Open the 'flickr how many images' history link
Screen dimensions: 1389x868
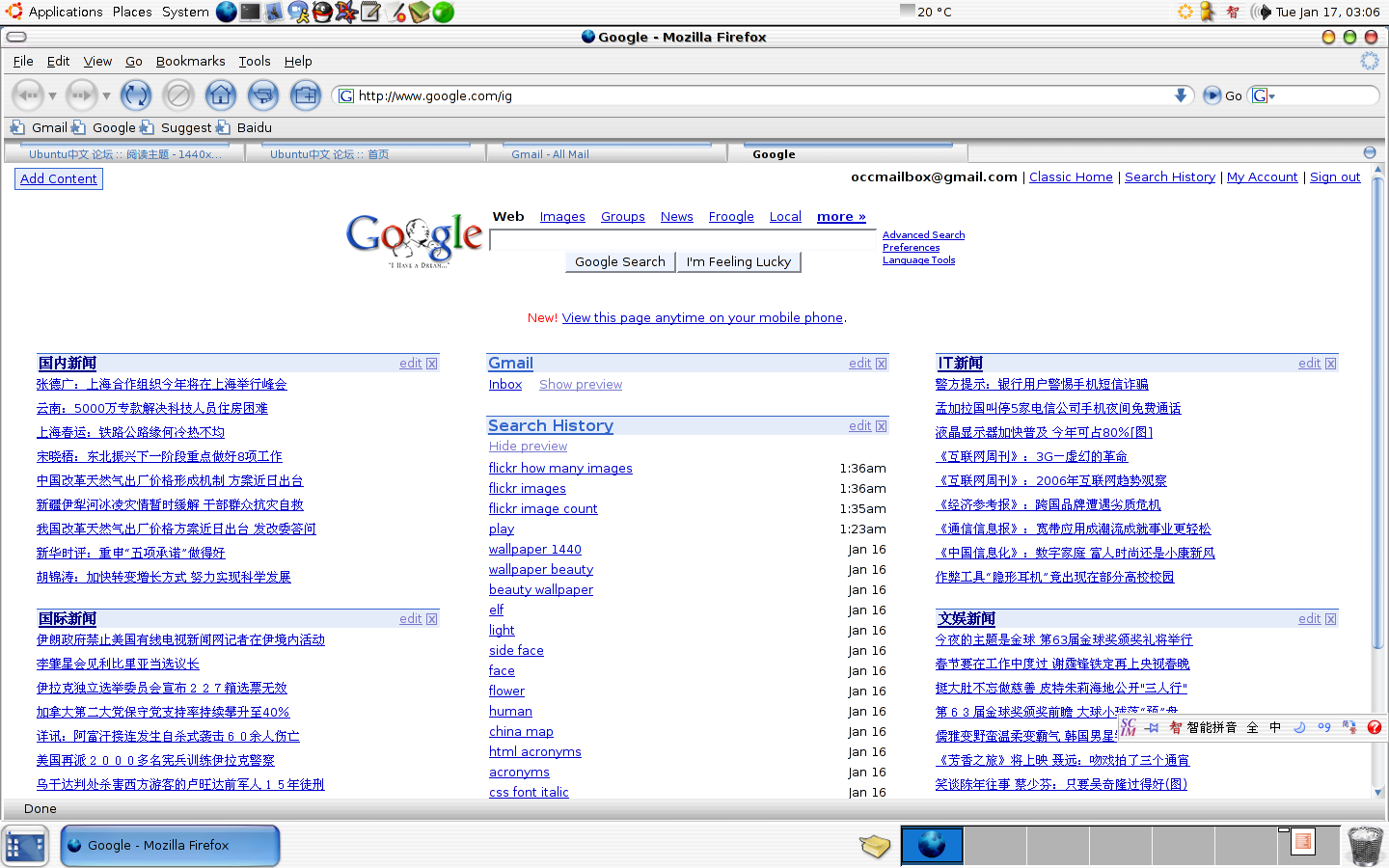(560, 469)
